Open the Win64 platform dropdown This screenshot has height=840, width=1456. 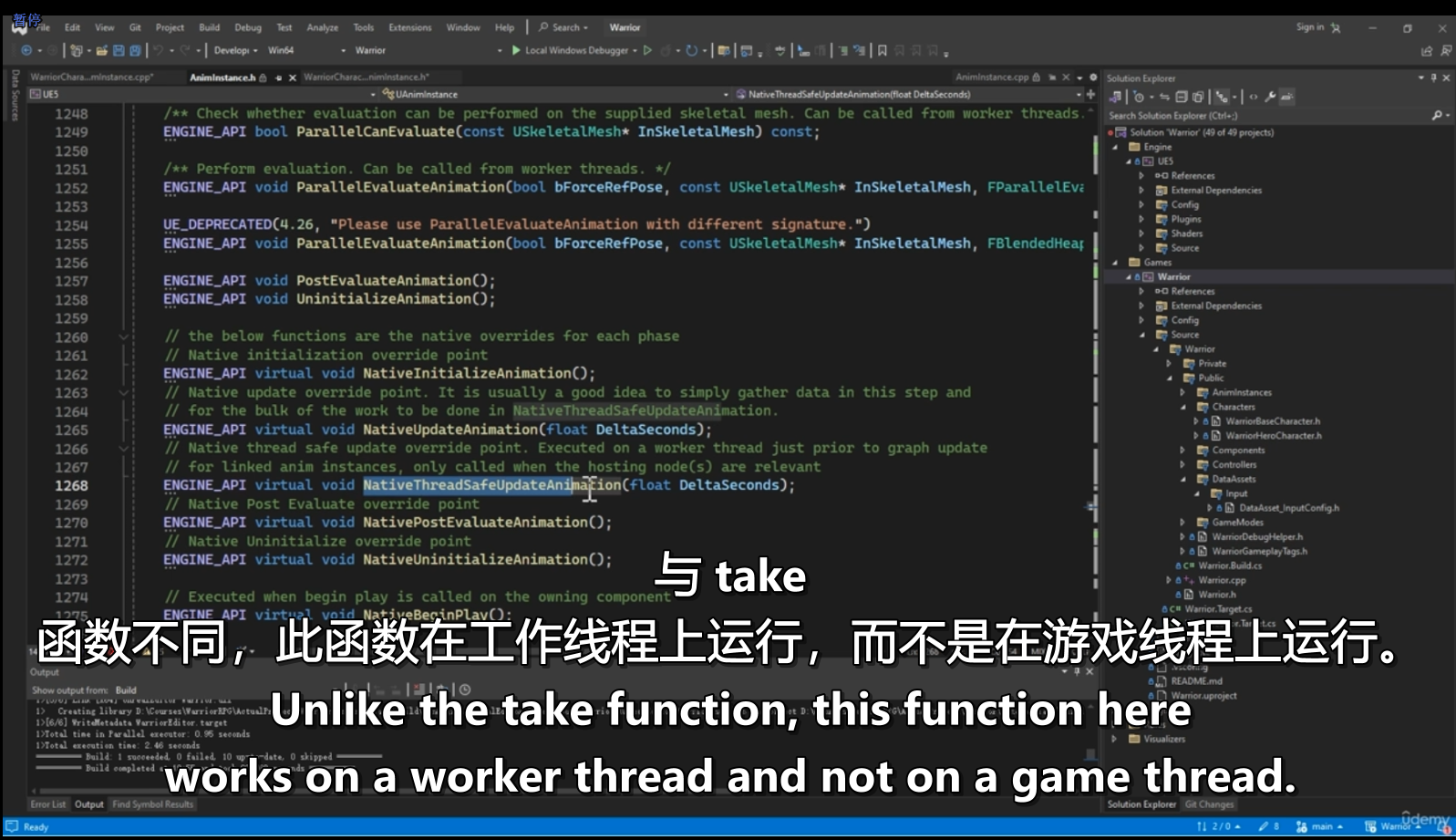click(x=306, y=50)
